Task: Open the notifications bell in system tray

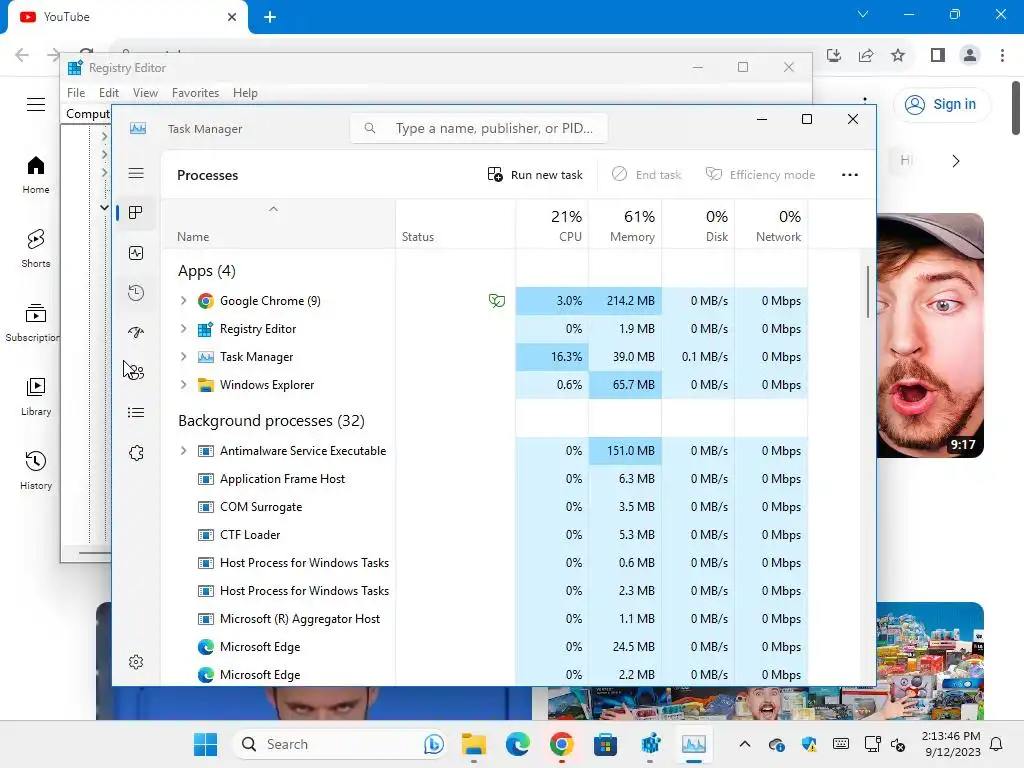Action: pos(996,744)
